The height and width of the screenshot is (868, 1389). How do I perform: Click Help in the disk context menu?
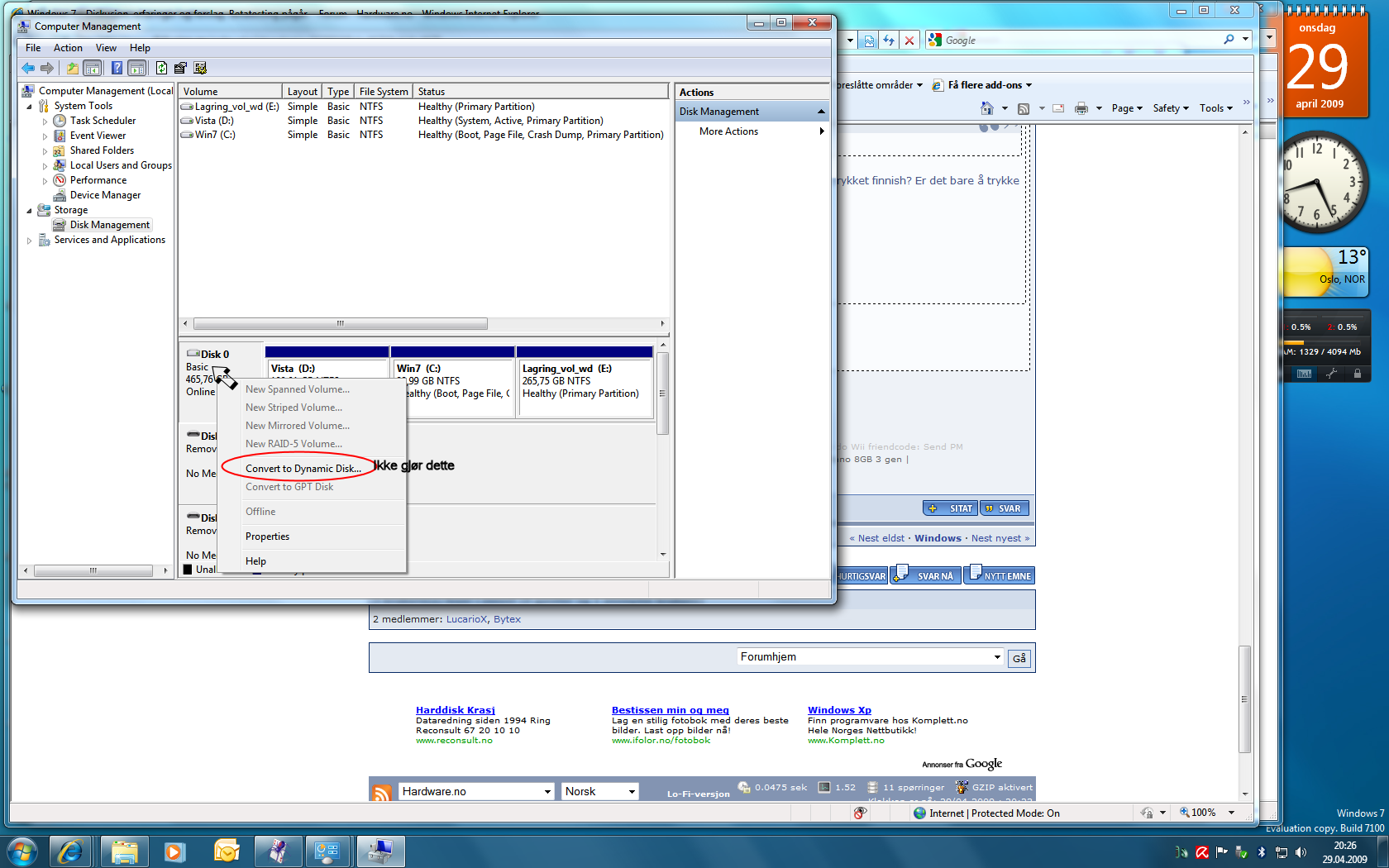click(x=255, y=561)
